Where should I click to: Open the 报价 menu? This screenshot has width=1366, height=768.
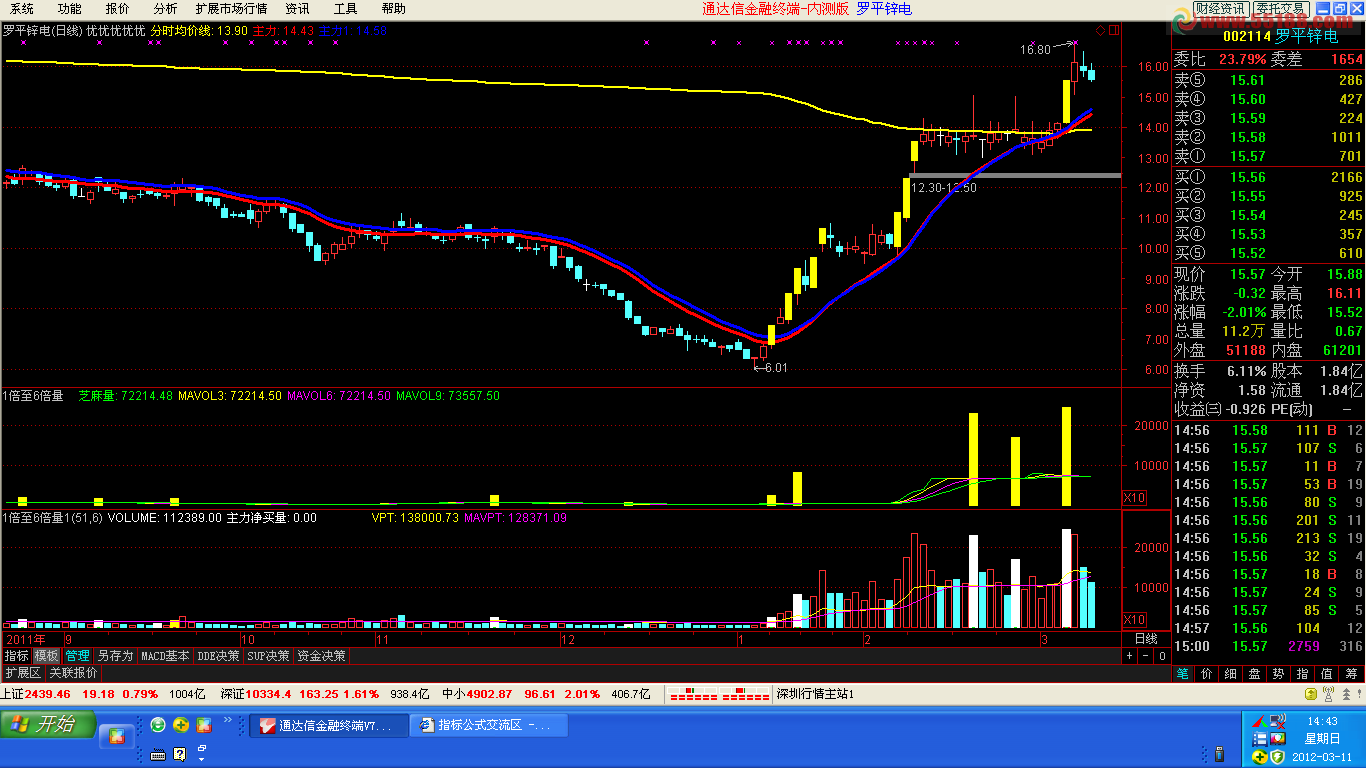[117, 8]
